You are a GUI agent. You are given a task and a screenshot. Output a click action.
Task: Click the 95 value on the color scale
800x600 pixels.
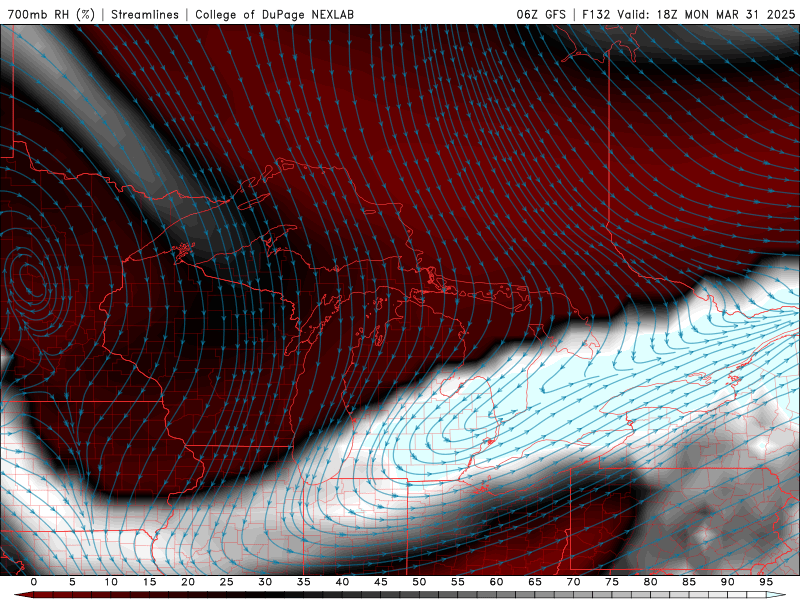tap(766, 582)
